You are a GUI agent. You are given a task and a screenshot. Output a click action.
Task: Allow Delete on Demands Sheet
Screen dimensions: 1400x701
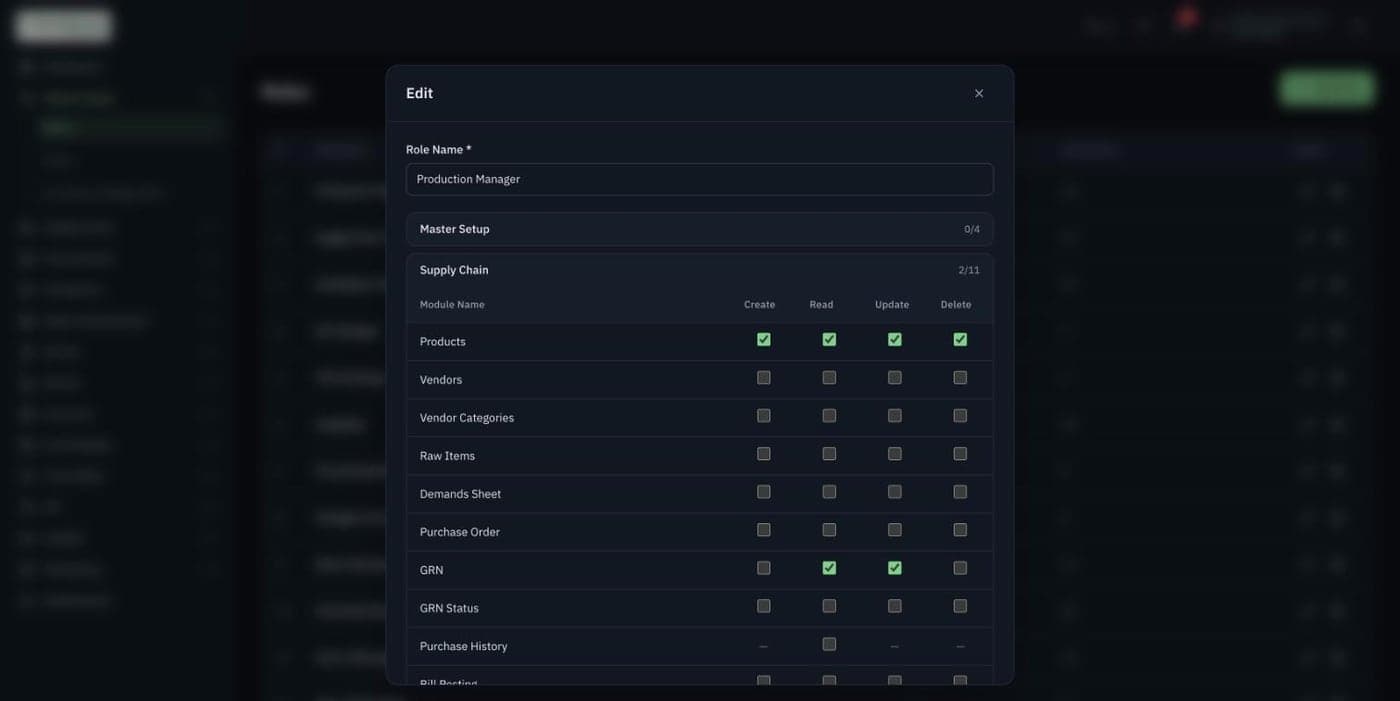click(960, 492)
